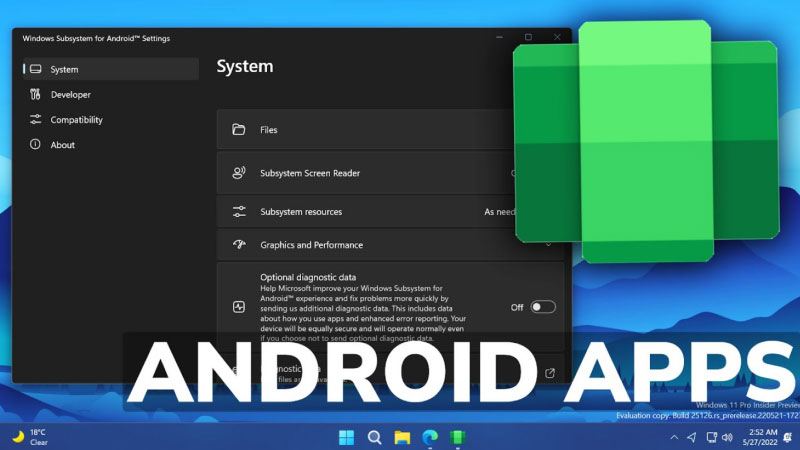
Task: Select the System sidebar item
Action: pos(111,69)
